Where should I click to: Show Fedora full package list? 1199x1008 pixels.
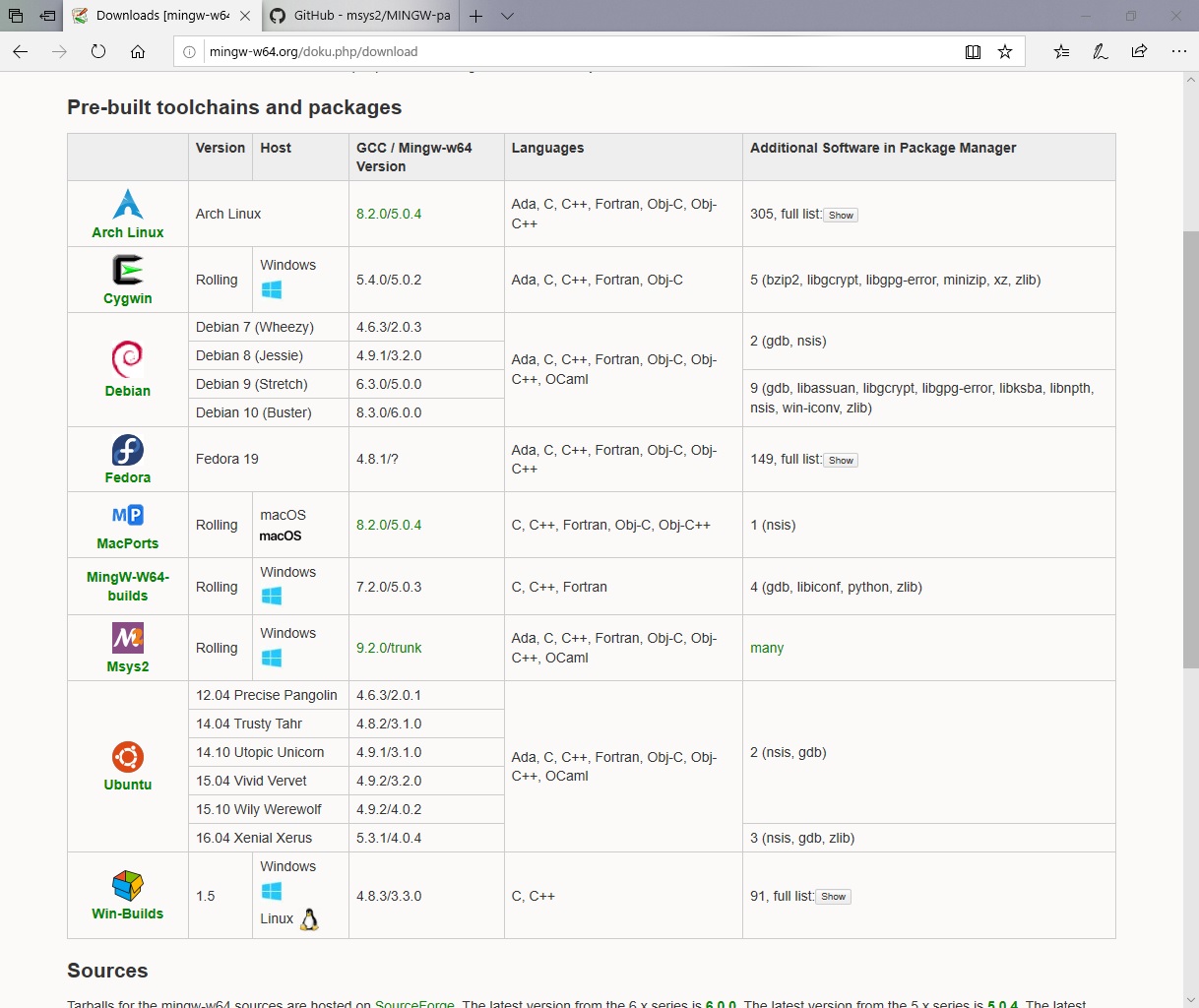[x=841, y=461]
